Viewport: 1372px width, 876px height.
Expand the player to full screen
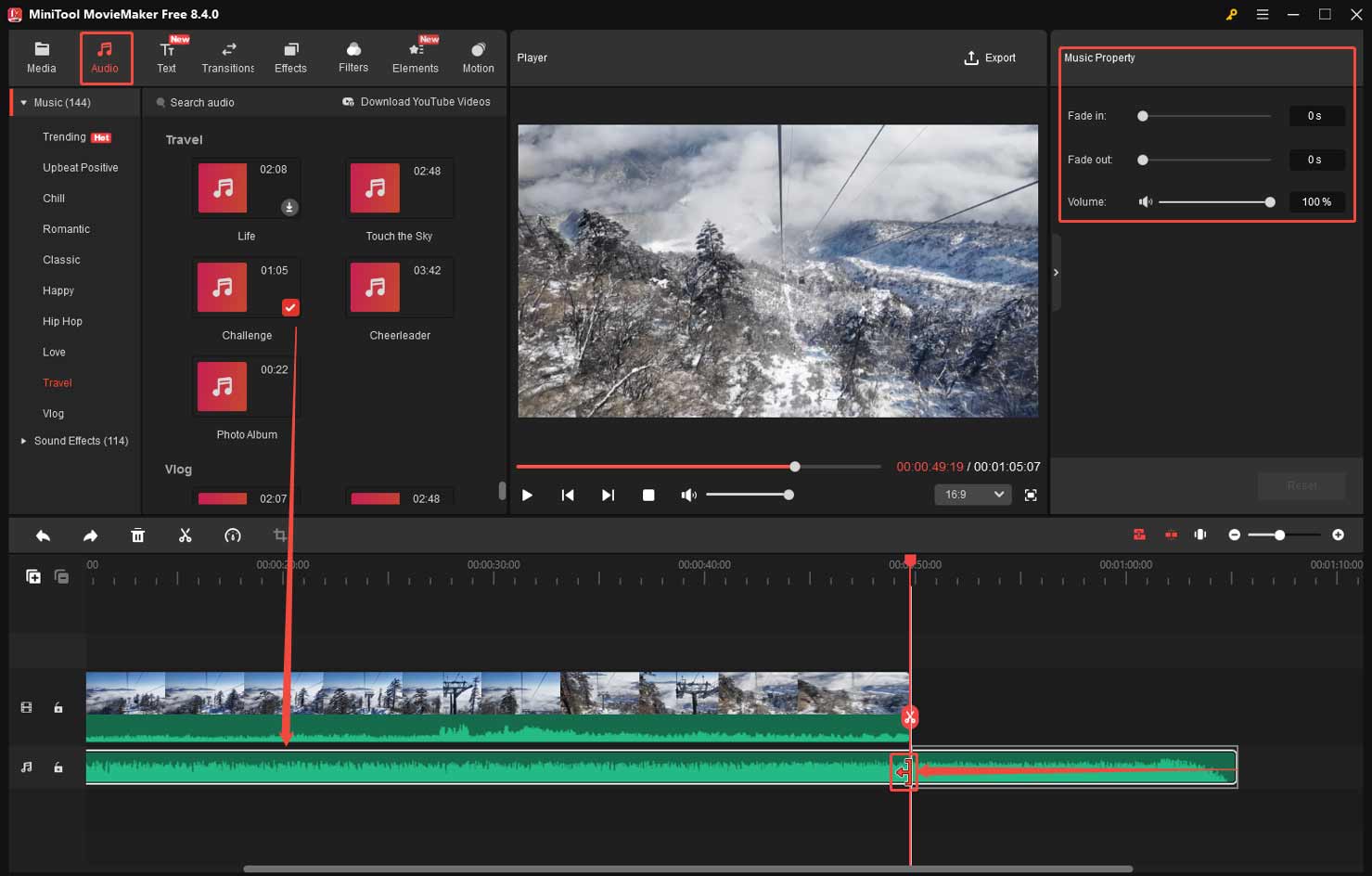point(1031,495)
